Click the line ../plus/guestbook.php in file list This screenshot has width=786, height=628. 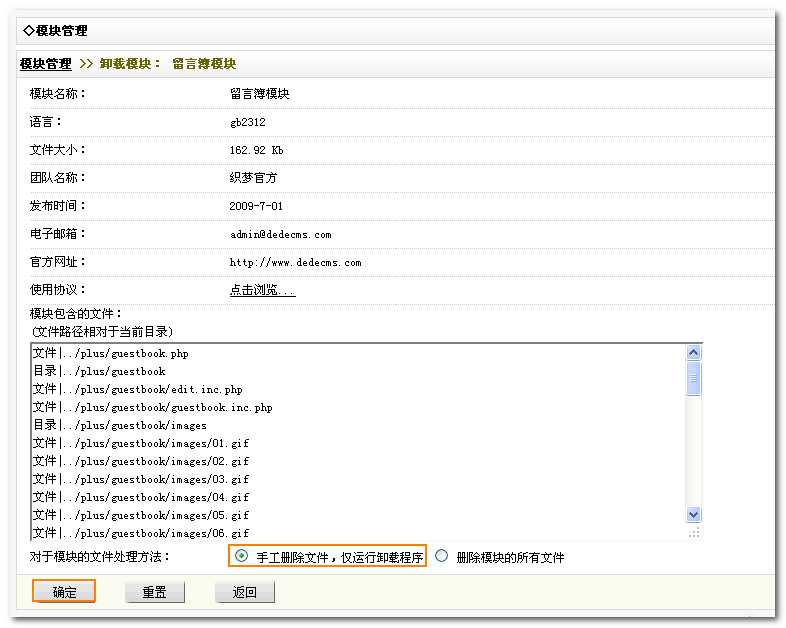click(111, 353)
